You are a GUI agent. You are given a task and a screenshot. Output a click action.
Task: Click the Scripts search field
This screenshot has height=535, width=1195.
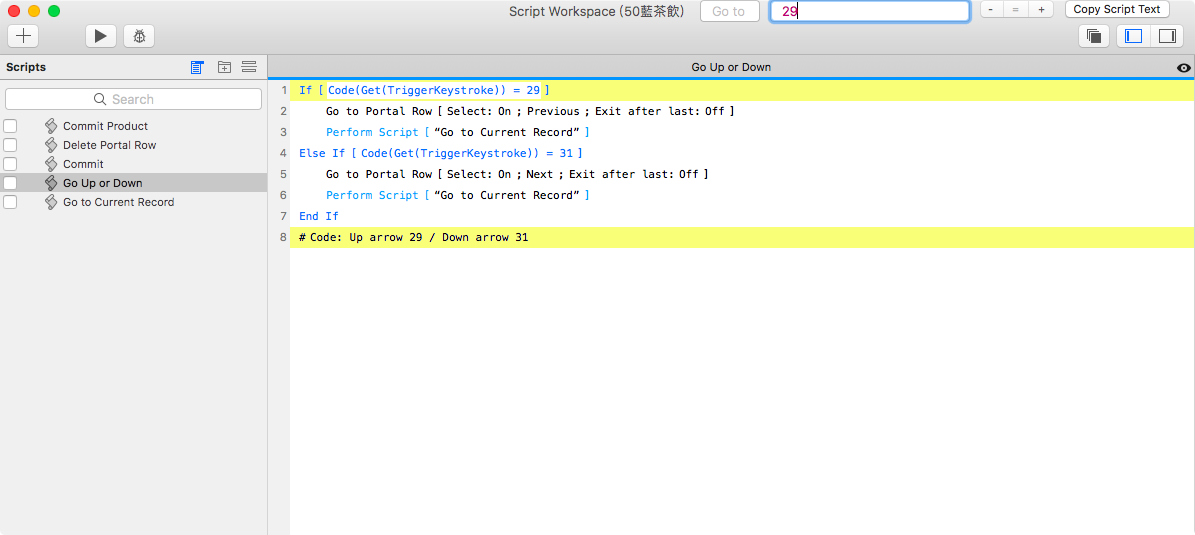(x=133, y=99)
